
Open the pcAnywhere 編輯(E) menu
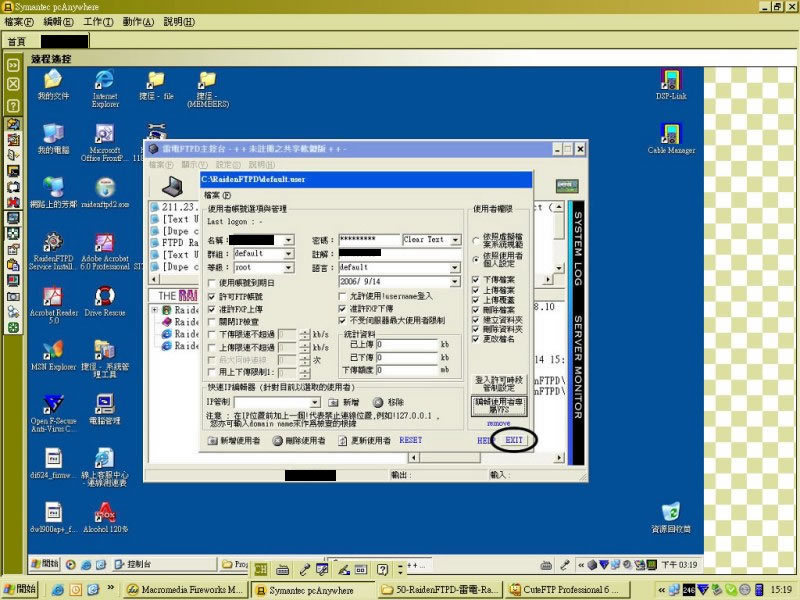58,22
